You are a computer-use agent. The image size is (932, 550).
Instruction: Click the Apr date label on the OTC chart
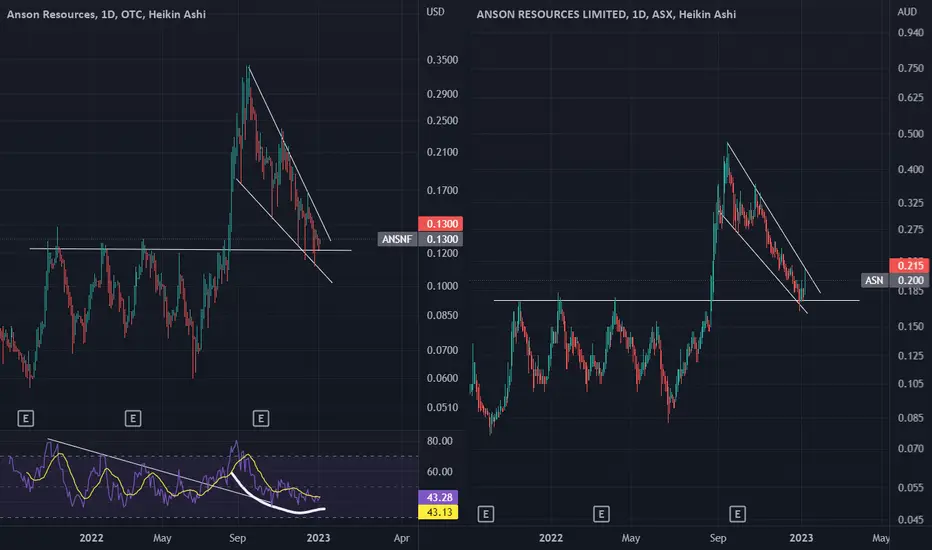pos(402,538)
